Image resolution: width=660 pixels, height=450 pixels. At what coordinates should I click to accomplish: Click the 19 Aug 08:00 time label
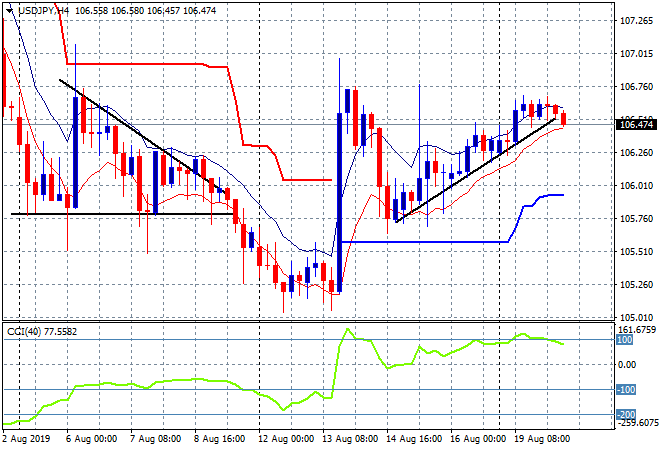[541, 439]
